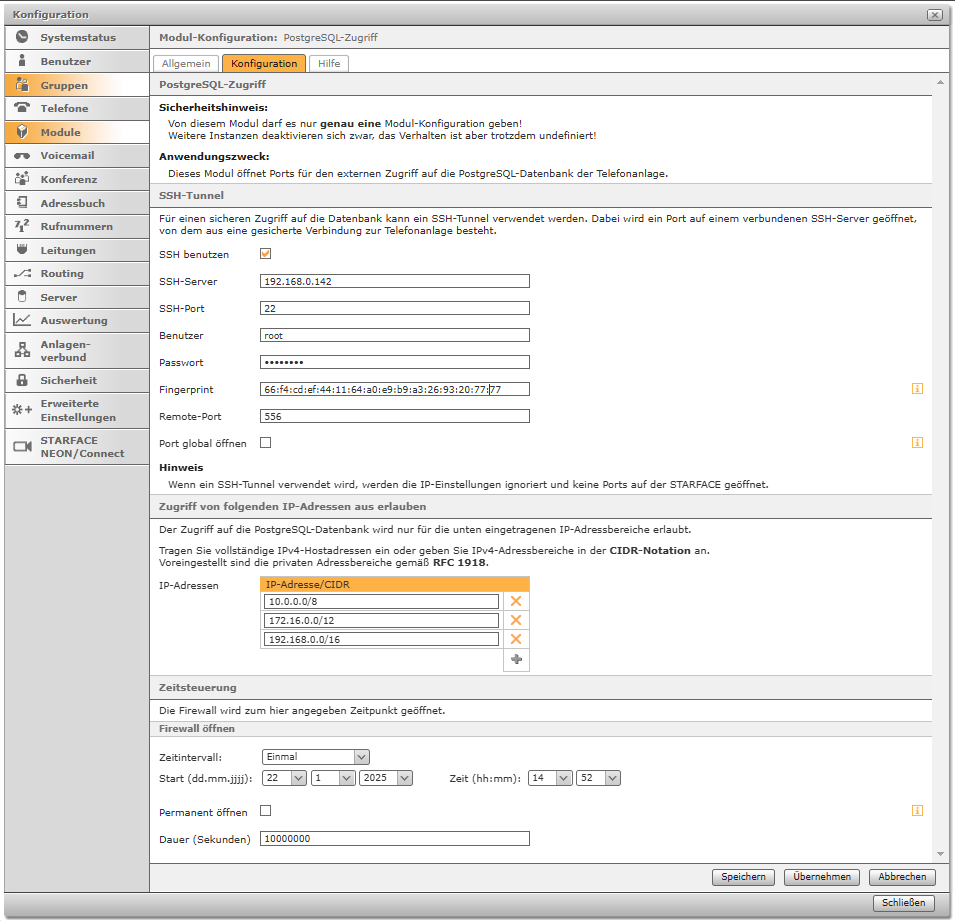Click the Telefone phone icon
Viewport: 955px width, 921px height.
(x=22, y=108)
